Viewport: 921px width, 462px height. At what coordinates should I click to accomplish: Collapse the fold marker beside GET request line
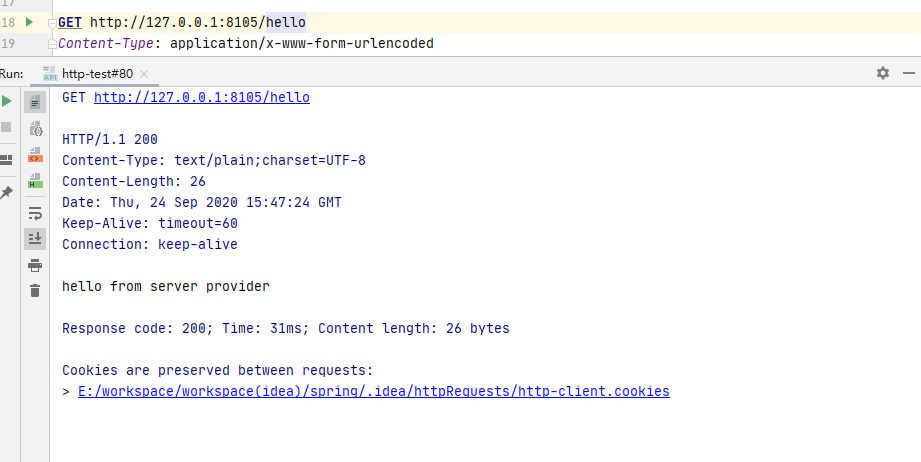[51, 22]
